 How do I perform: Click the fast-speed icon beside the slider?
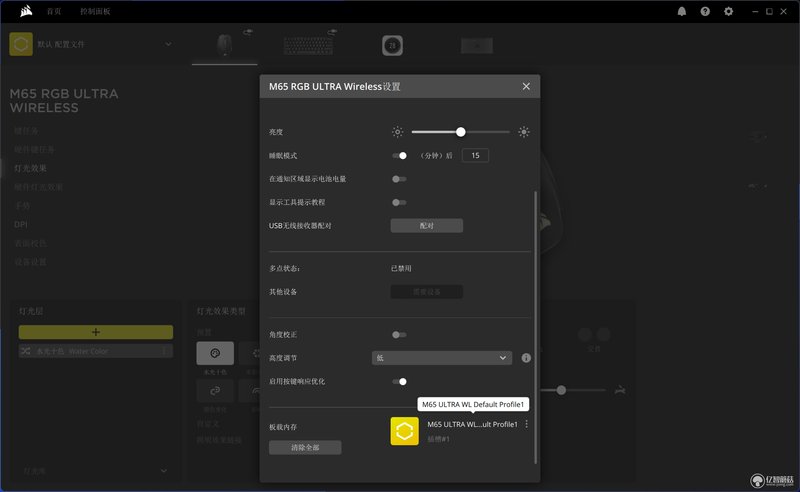620,390
